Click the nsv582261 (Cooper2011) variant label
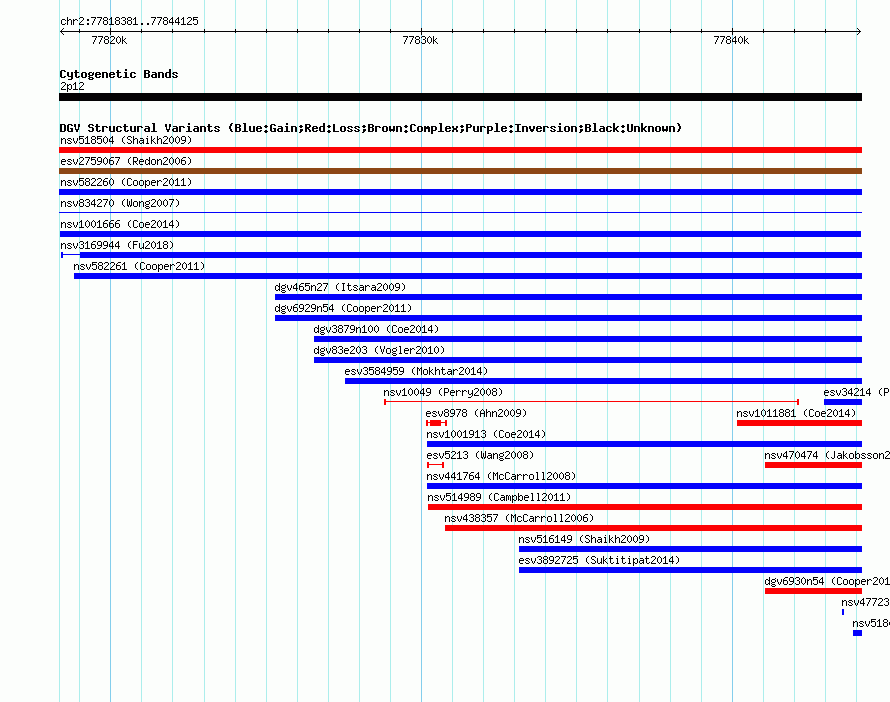The width and height of the screenshot is (890, 702). [x=139, y=266]
